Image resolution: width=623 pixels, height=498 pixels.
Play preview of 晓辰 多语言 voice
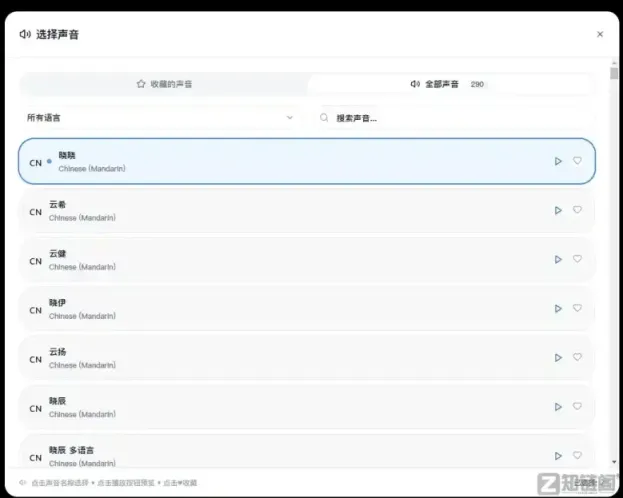pos(558,456)
